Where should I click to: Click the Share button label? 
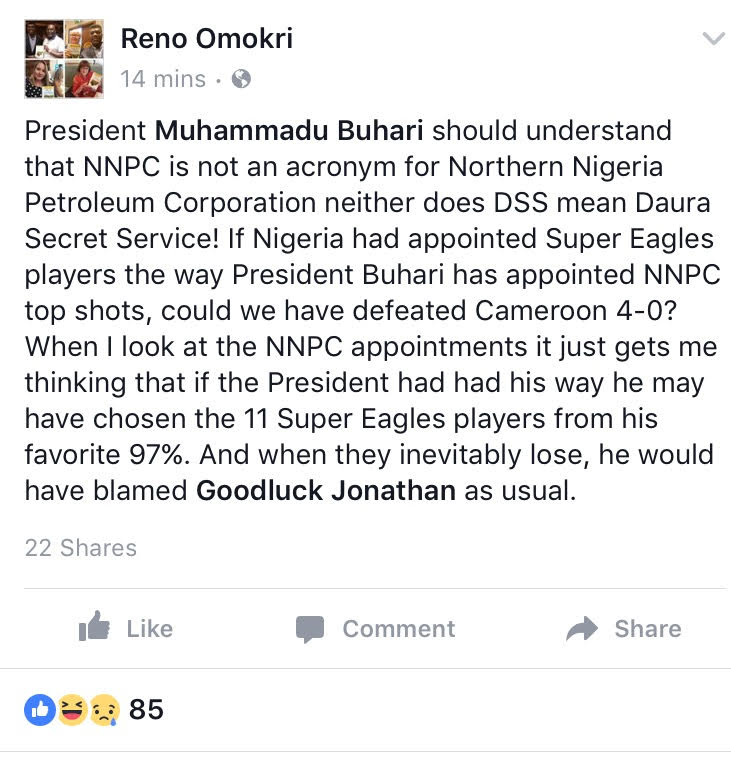(648, 629)
